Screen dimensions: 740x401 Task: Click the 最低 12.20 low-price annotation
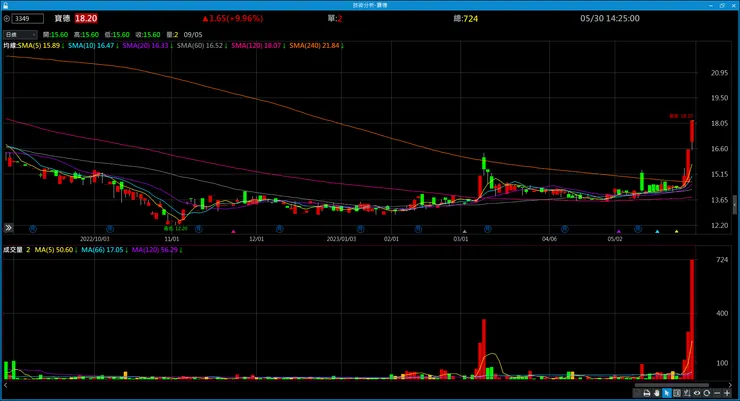click(176, 228)
